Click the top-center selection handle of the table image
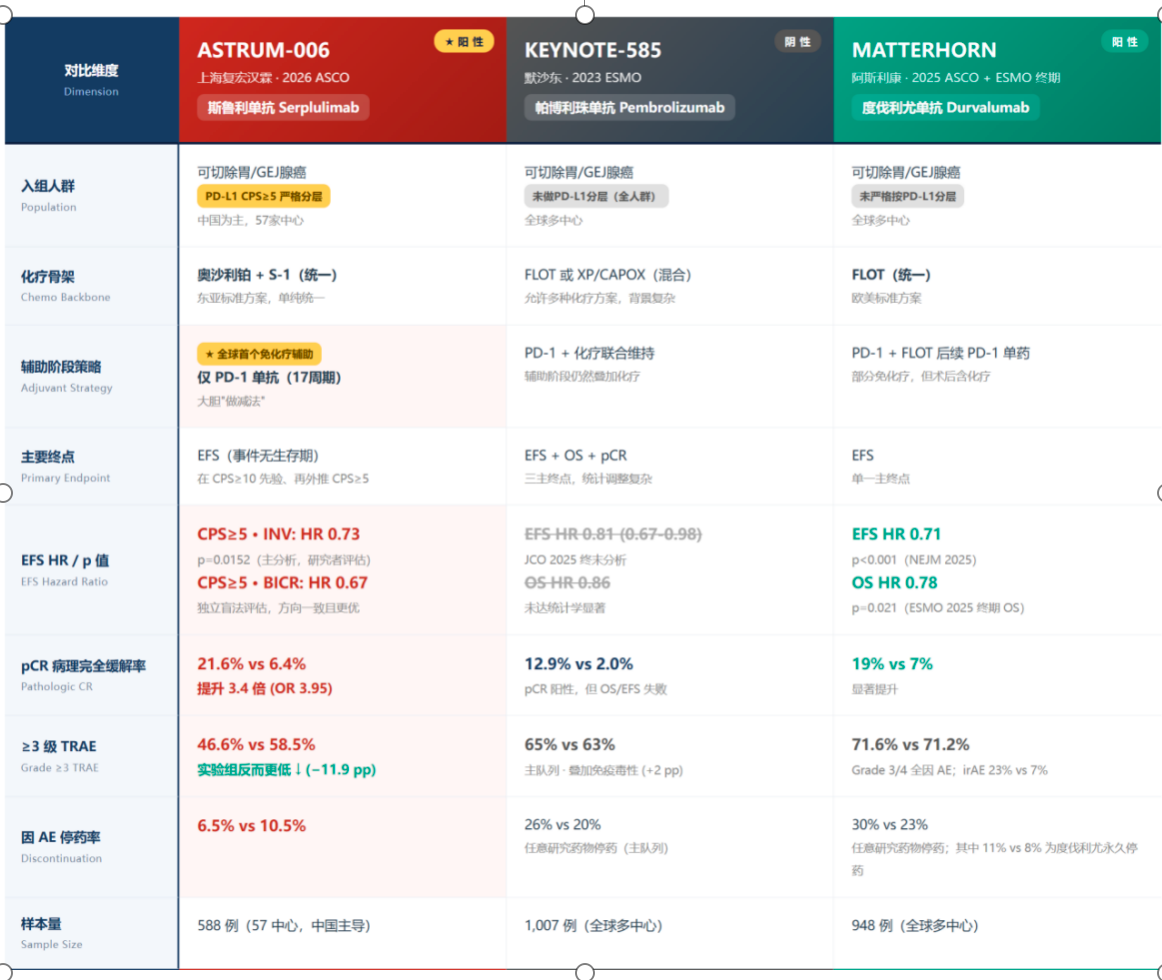Viewport: 1162px width, 980px height. point(585,15)
